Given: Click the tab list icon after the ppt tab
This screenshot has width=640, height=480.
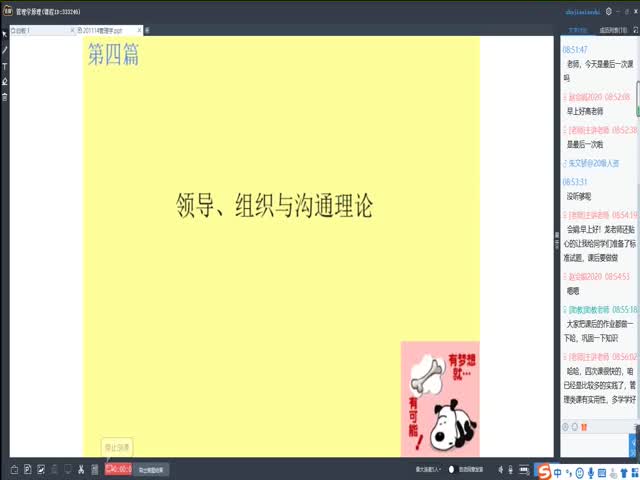Looking at the screenshot, I should point(147,30).
